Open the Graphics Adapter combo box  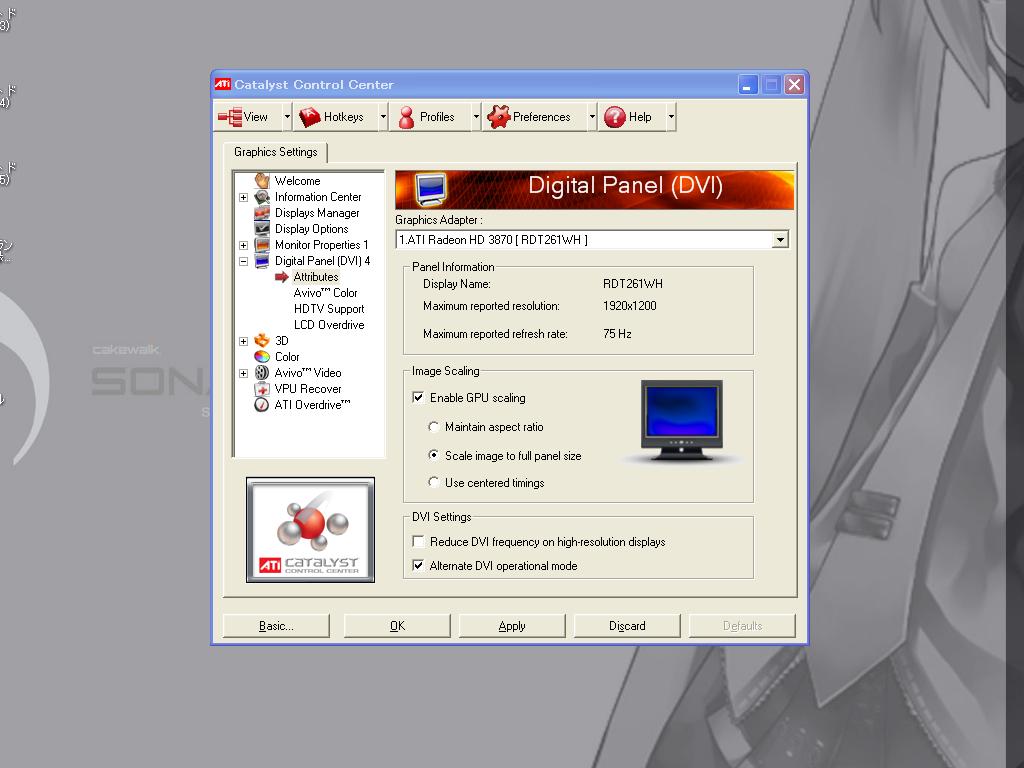click(780, 240)
